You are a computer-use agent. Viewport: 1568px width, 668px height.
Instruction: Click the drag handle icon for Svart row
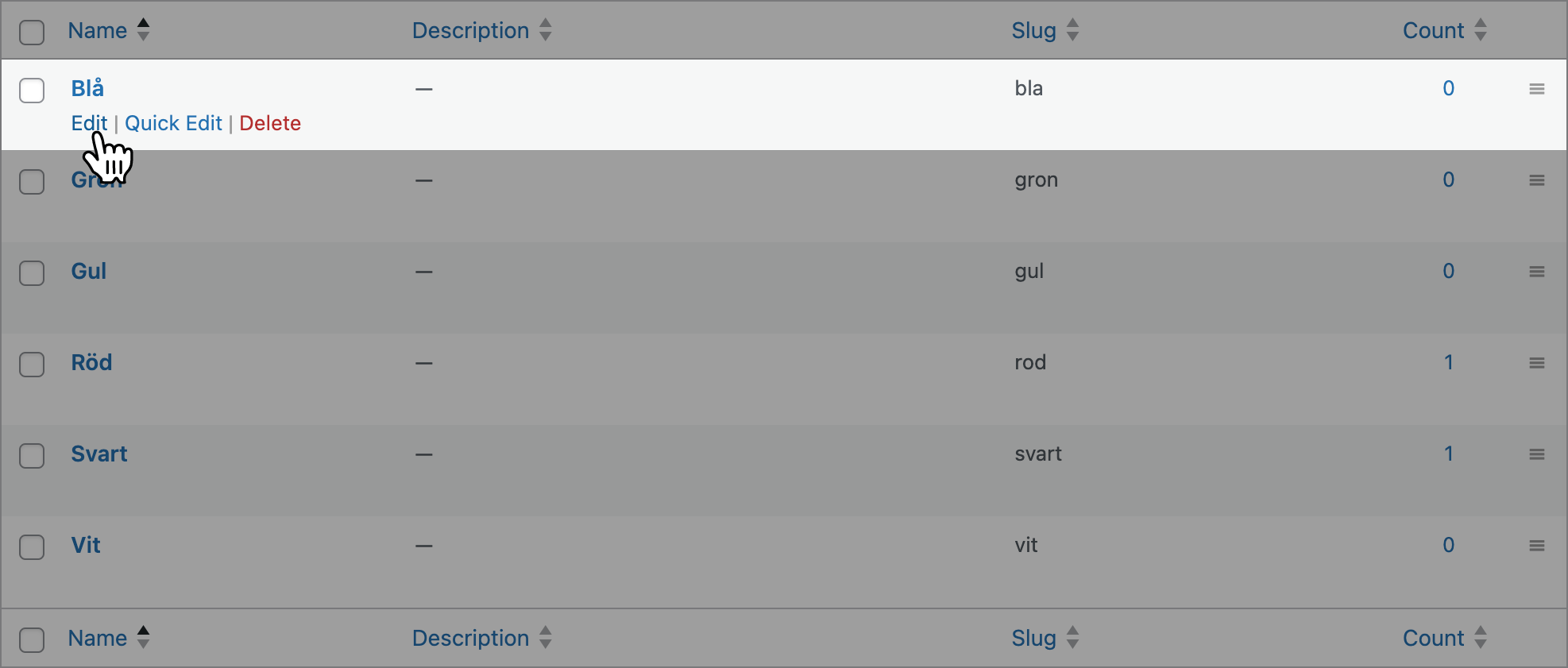1536,454
